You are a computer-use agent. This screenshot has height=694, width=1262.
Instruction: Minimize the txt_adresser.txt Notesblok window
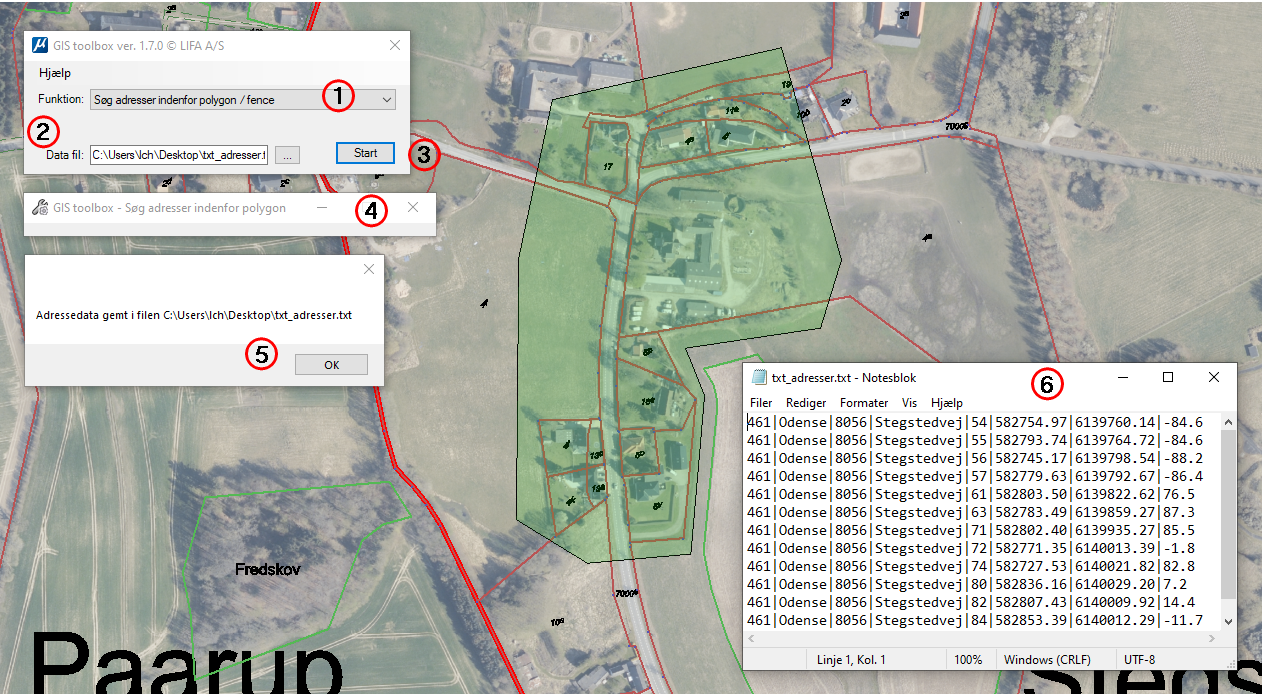point(1123,378)
